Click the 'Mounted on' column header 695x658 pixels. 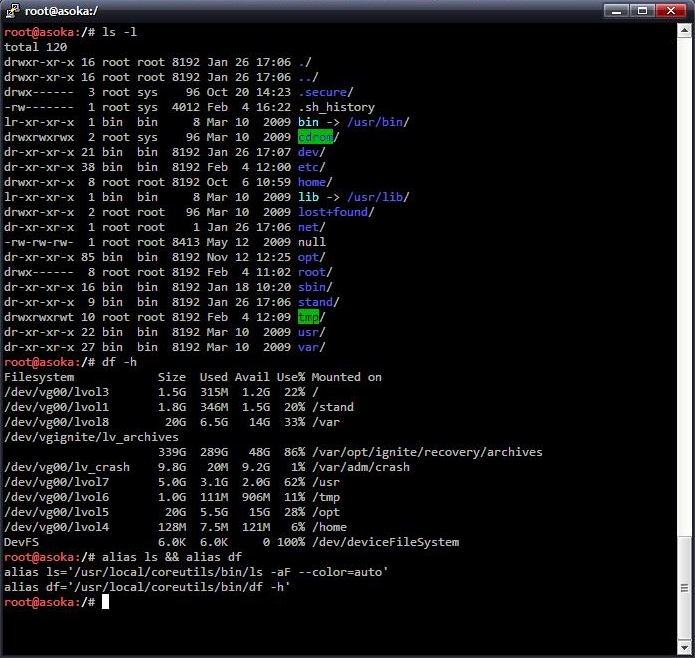(347, 378)
